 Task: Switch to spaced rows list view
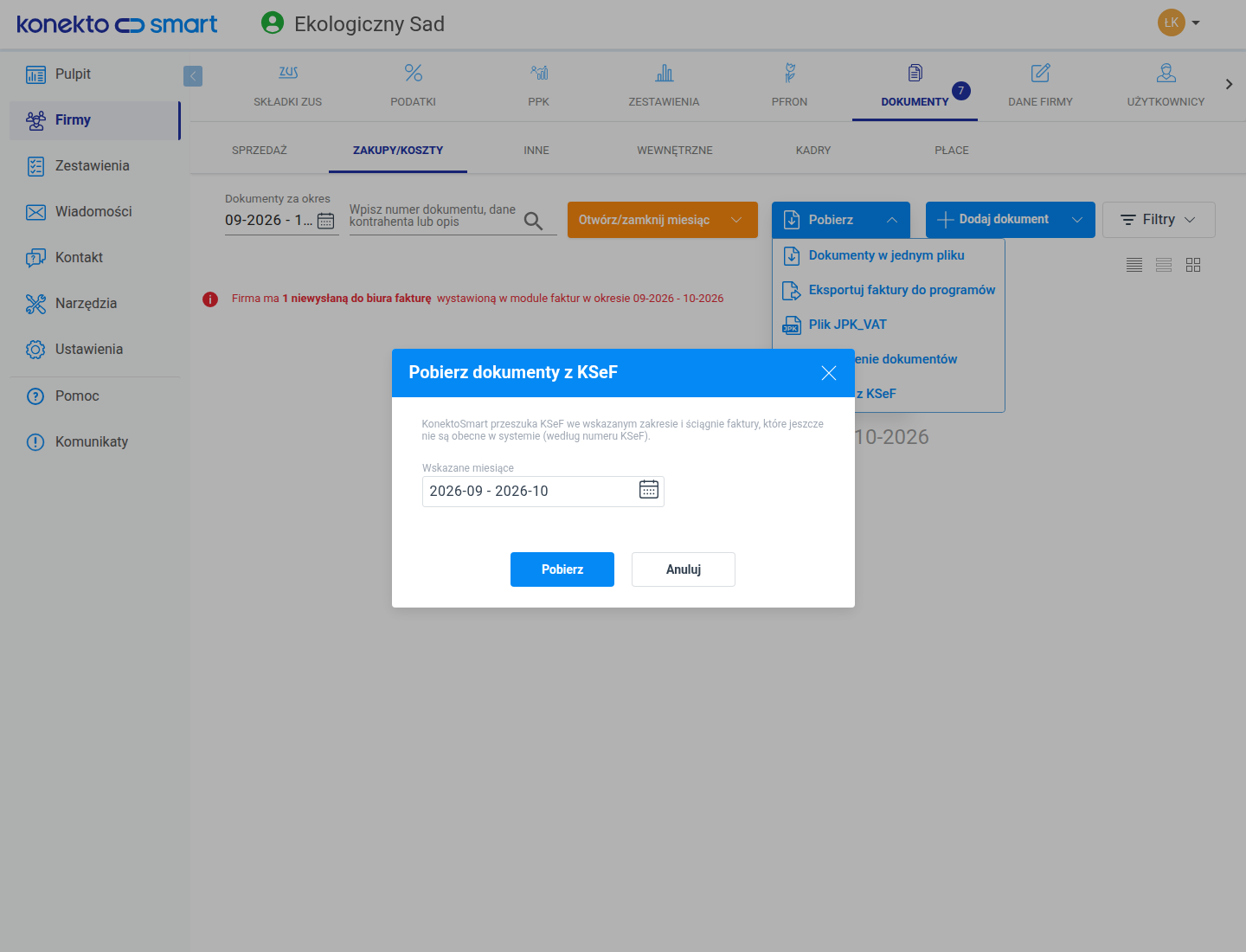1164,265
